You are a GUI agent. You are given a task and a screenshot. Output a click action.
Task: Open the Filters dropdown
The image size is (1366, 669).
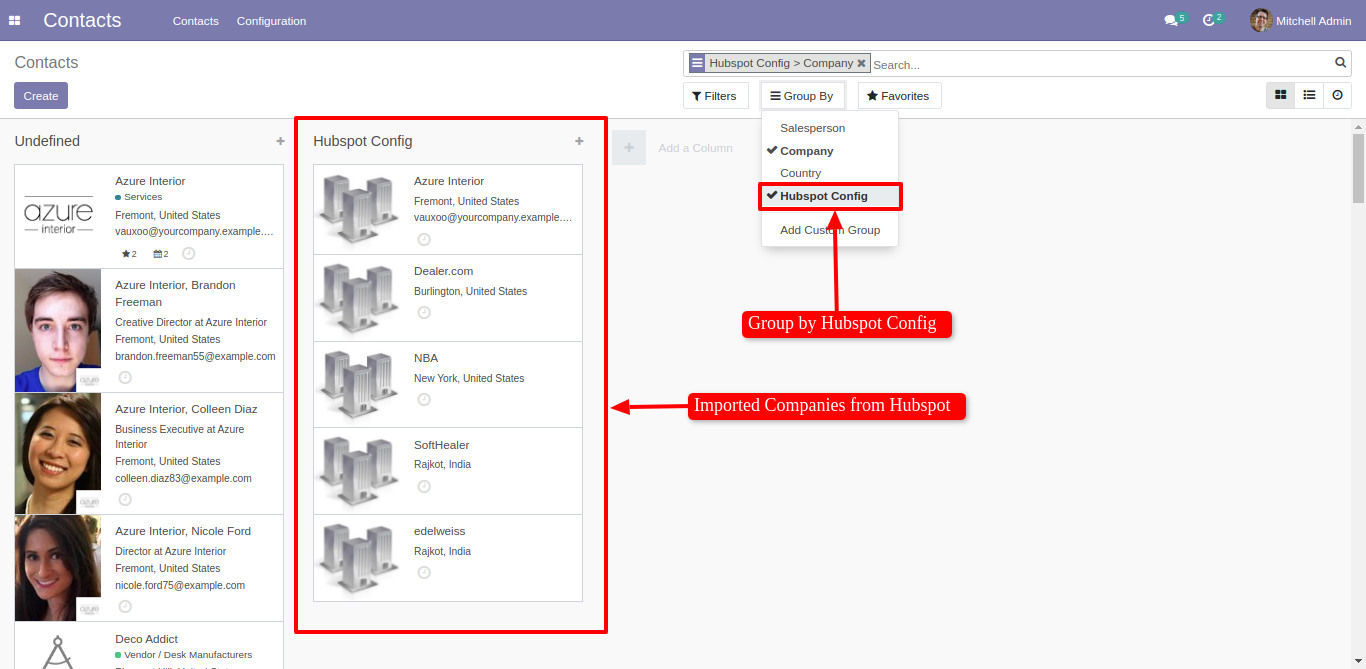(x=715, y=96)
